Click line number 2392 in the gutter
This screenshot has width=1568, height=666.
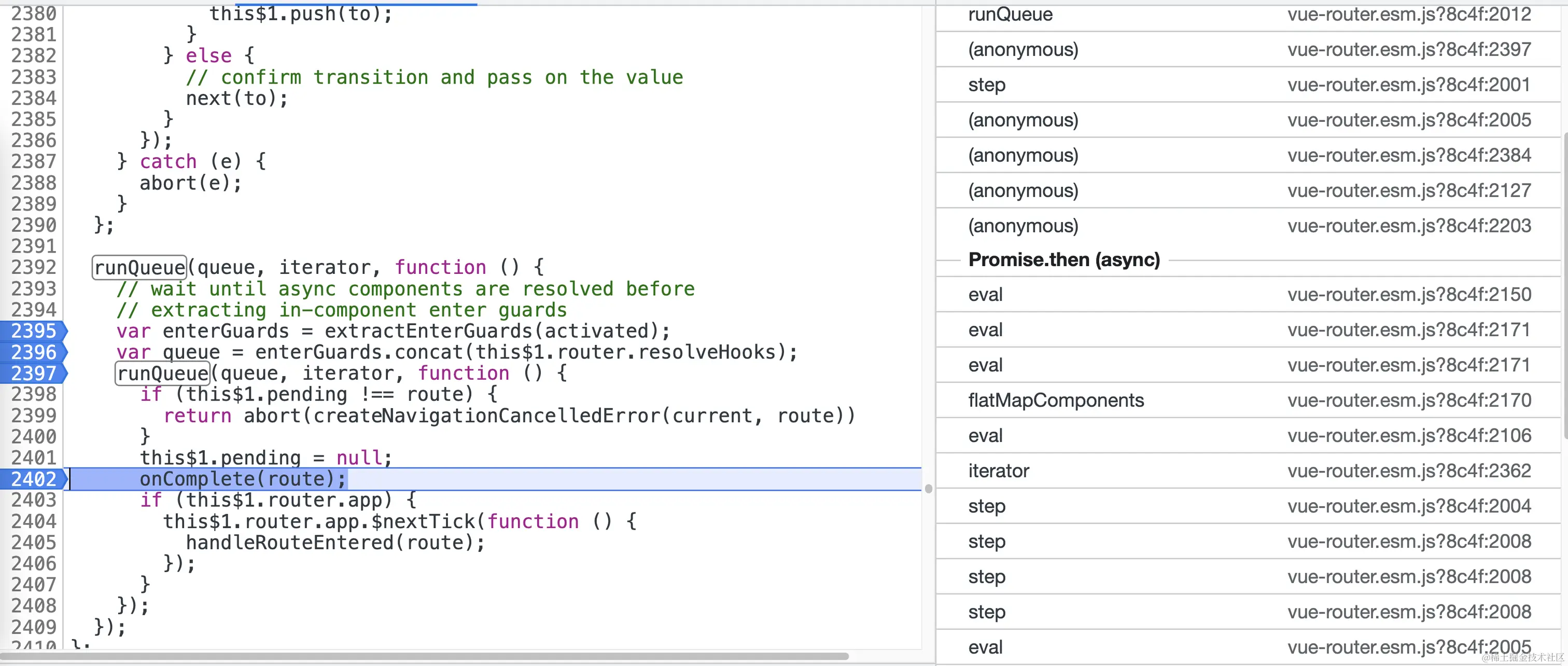(x=34, y=267)
